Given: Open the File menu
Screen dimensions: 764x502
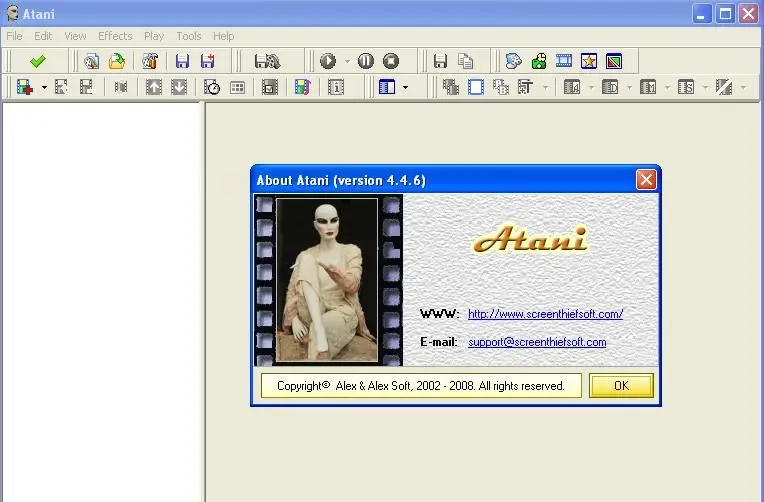Looking at the screenshot, I should 14,36.
